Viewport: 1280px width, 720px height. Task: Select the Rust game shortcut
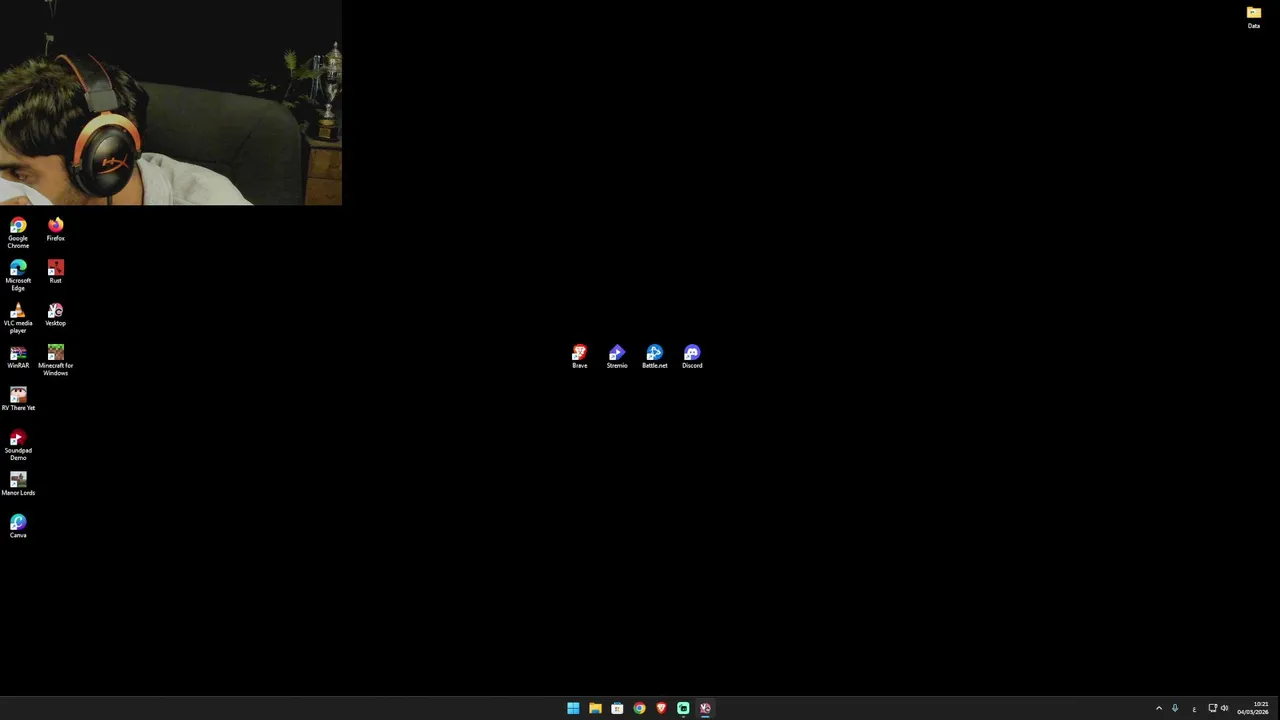(x=55, y=271)
